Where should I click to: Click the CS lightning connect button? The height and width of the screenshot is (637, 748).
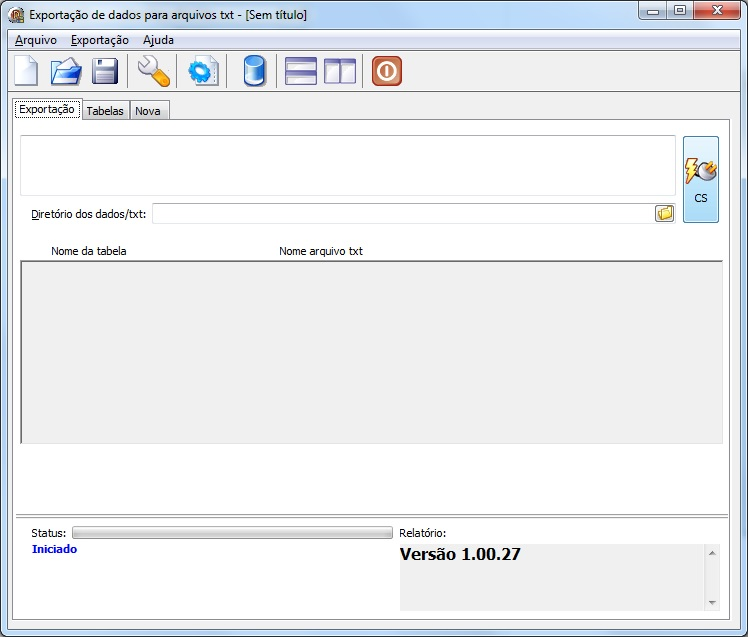[701, 179]
